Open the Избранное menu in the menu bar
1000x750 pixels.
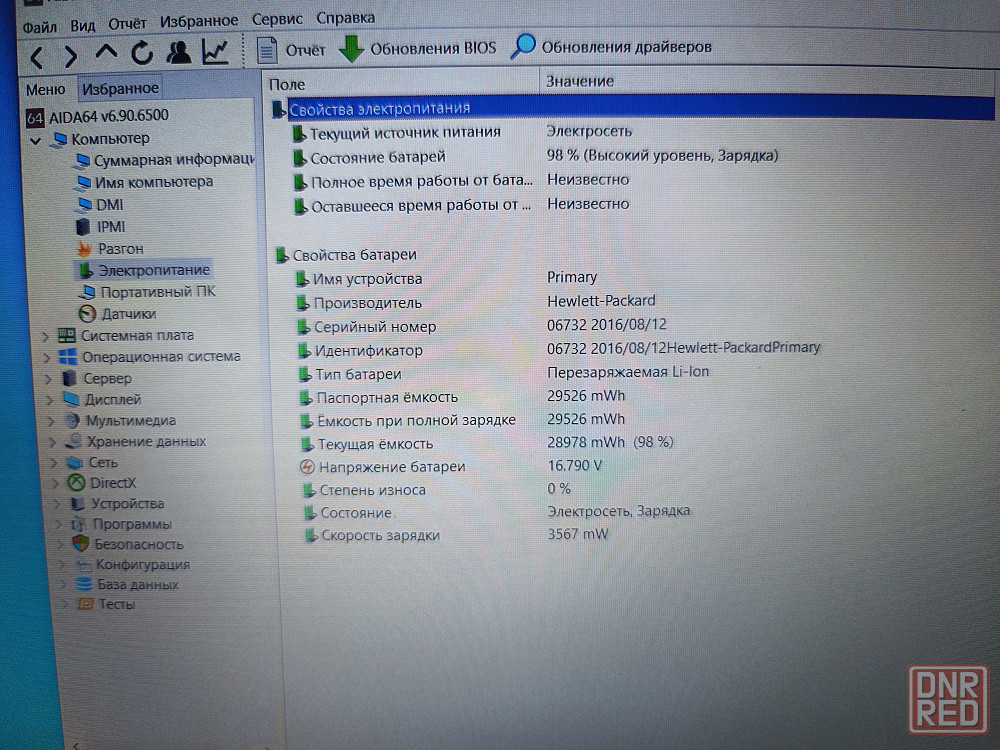(198, 22)
